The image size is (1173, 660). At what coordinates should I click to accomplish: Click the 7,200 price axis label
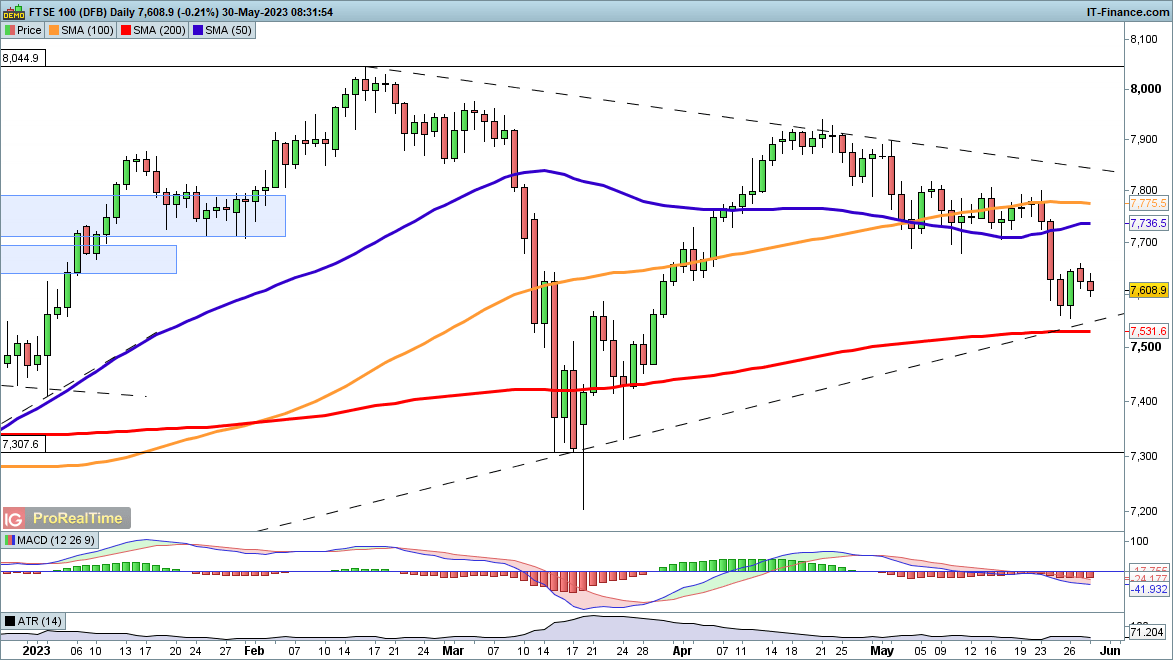[x=1145, y=511]
